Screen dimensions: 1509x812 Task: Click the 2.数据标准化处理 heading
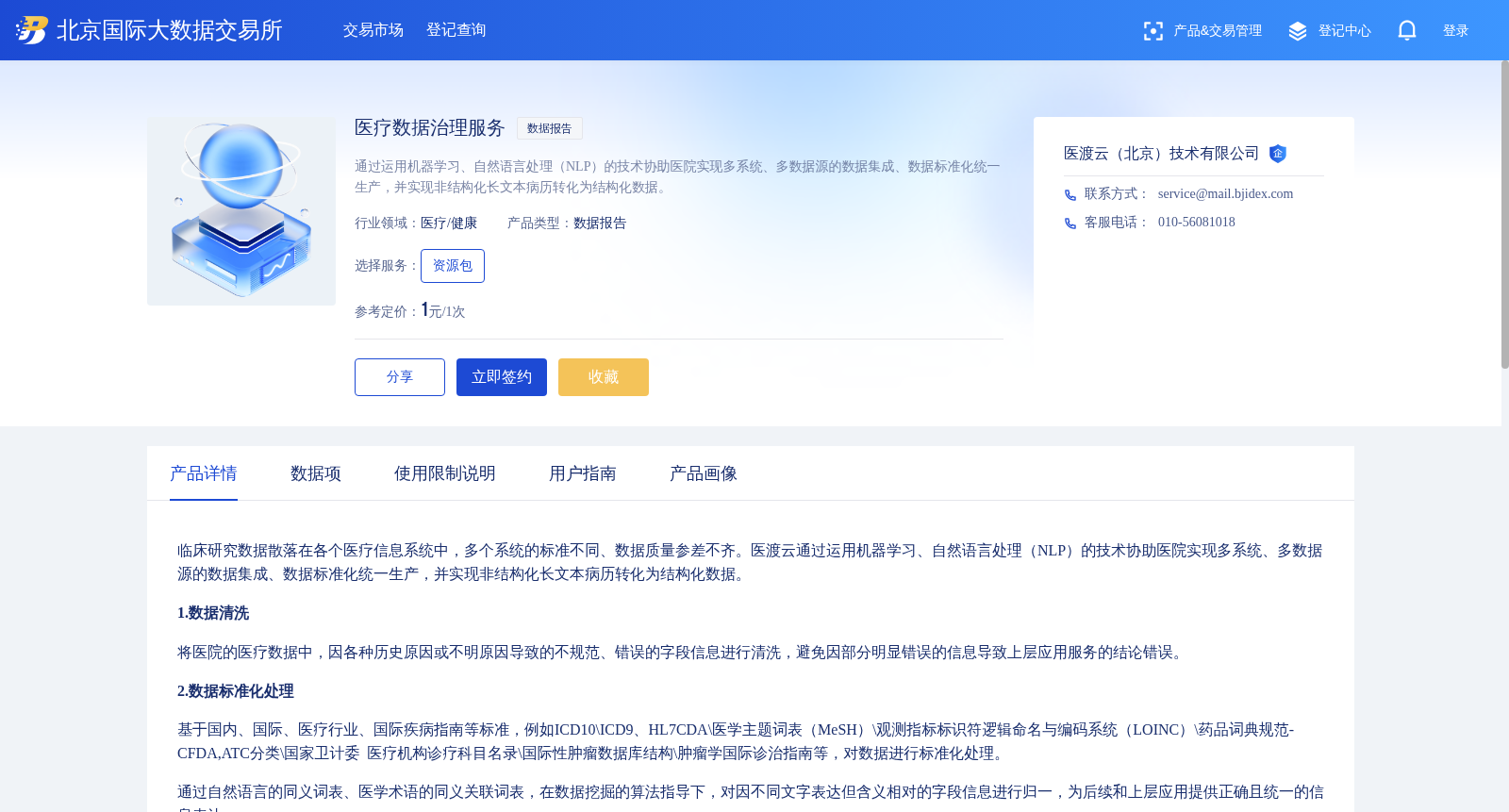click(x=236, y=691)
